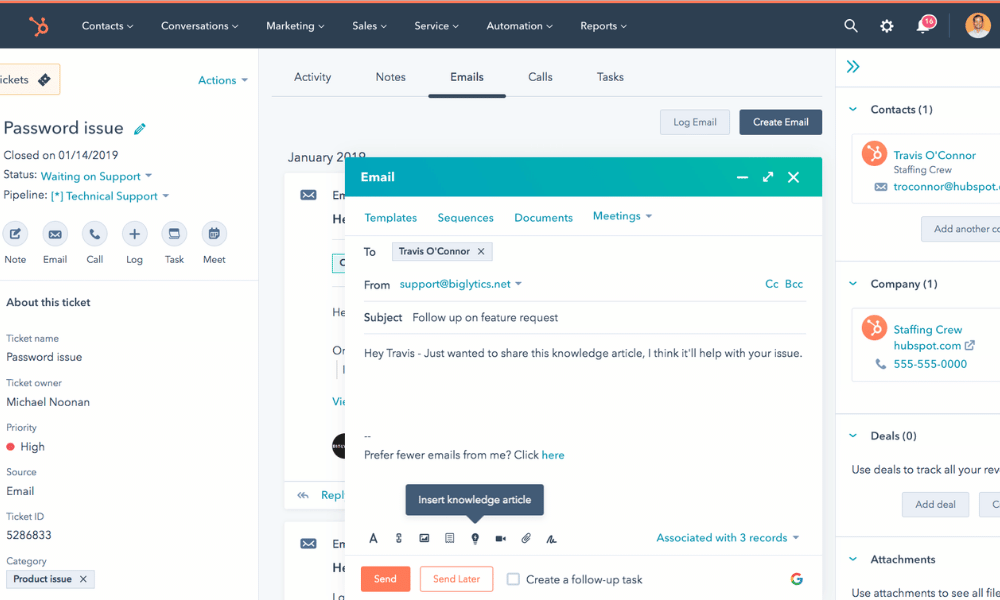This screenshot has width=1000, height=600.
Task: Open the hubspot.com external link icon
Action: tap(969, 345)
